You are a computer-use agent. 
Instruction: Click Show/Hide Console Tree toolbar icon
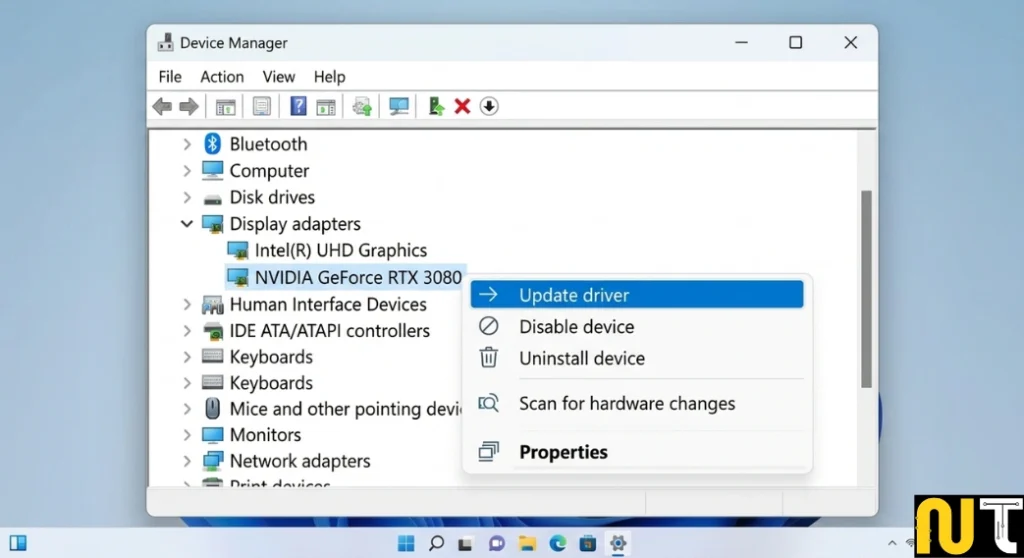[225, 106]
